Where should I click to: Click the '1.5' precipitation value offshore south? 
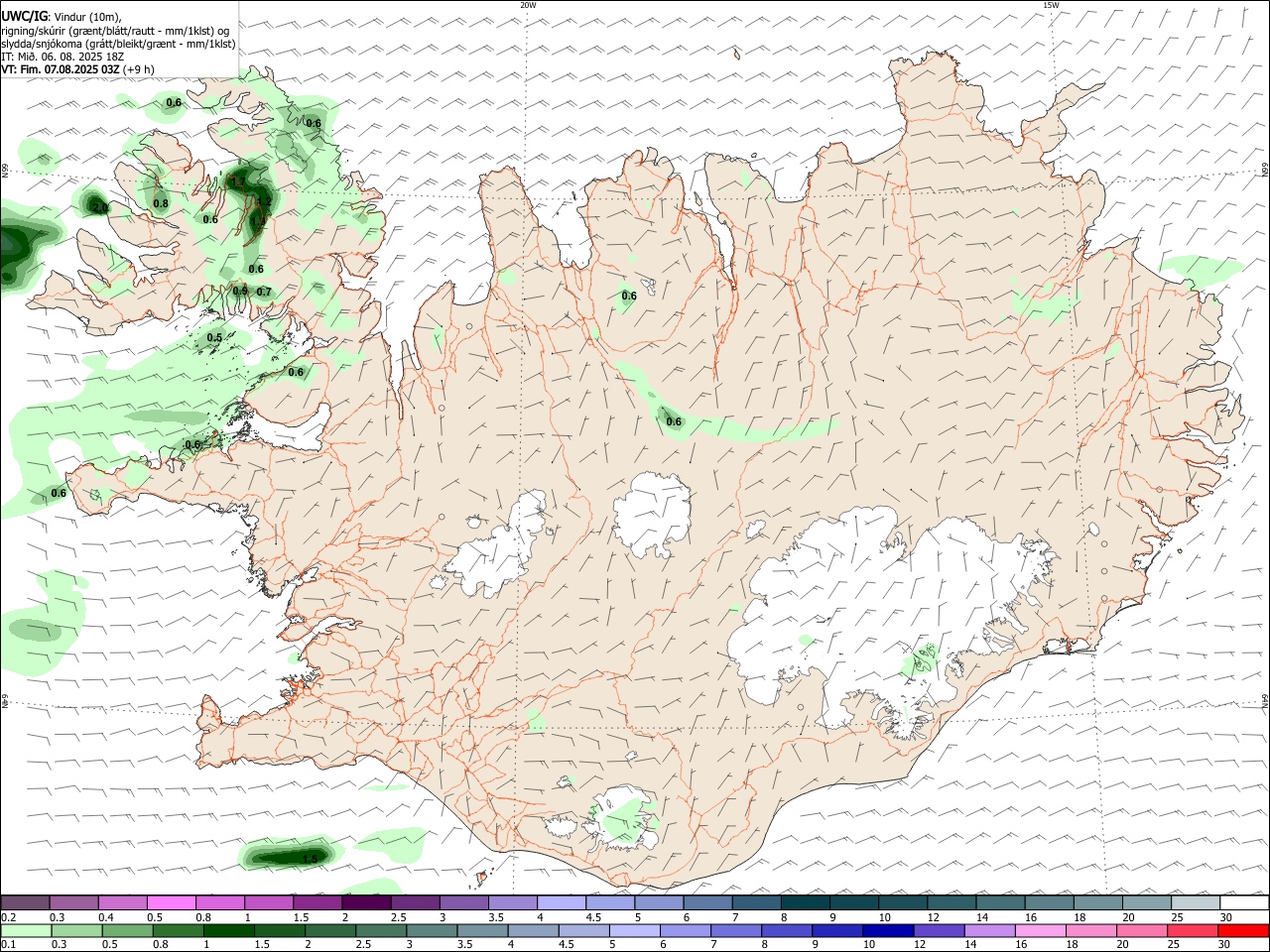tap(310, 859)
